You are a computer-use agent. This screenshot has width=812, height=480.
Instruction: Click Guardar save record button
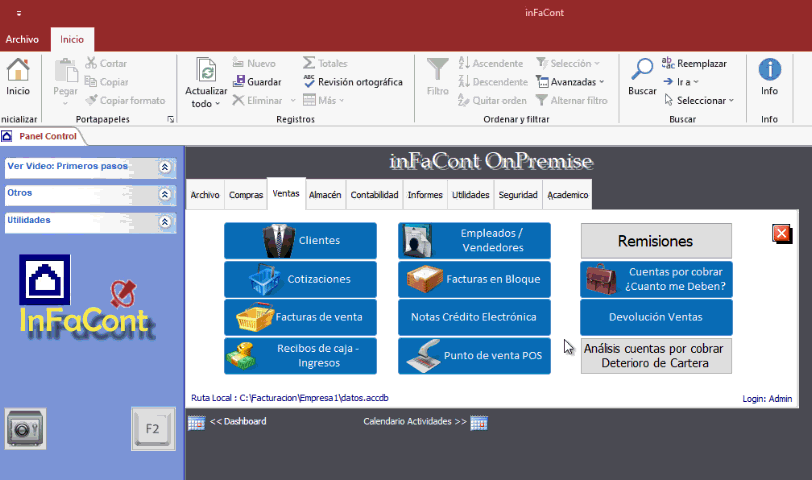pyautogui.click(x=257, y=82)
